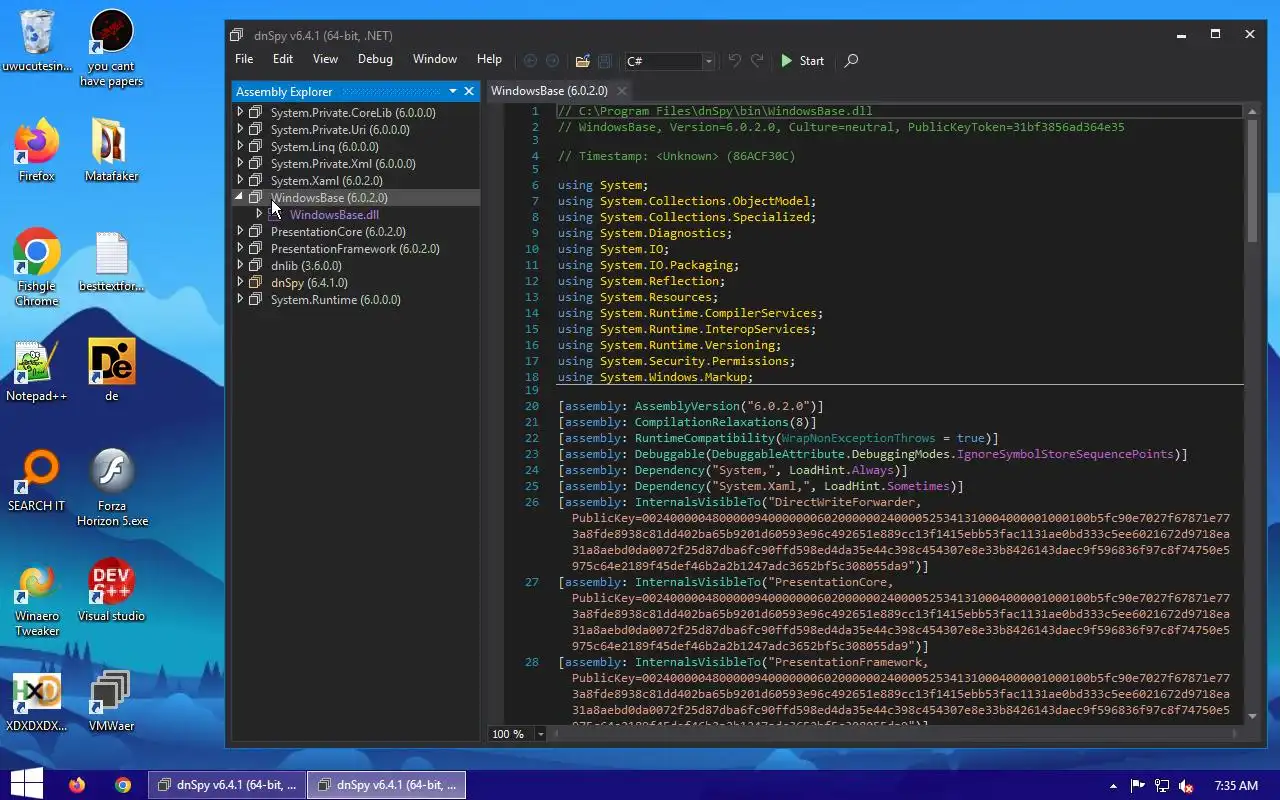Click the navigate forward arrow in the toolbar
Image resolution: width=1280 pixels, height=800 pixels.
[x=552, y=61]
